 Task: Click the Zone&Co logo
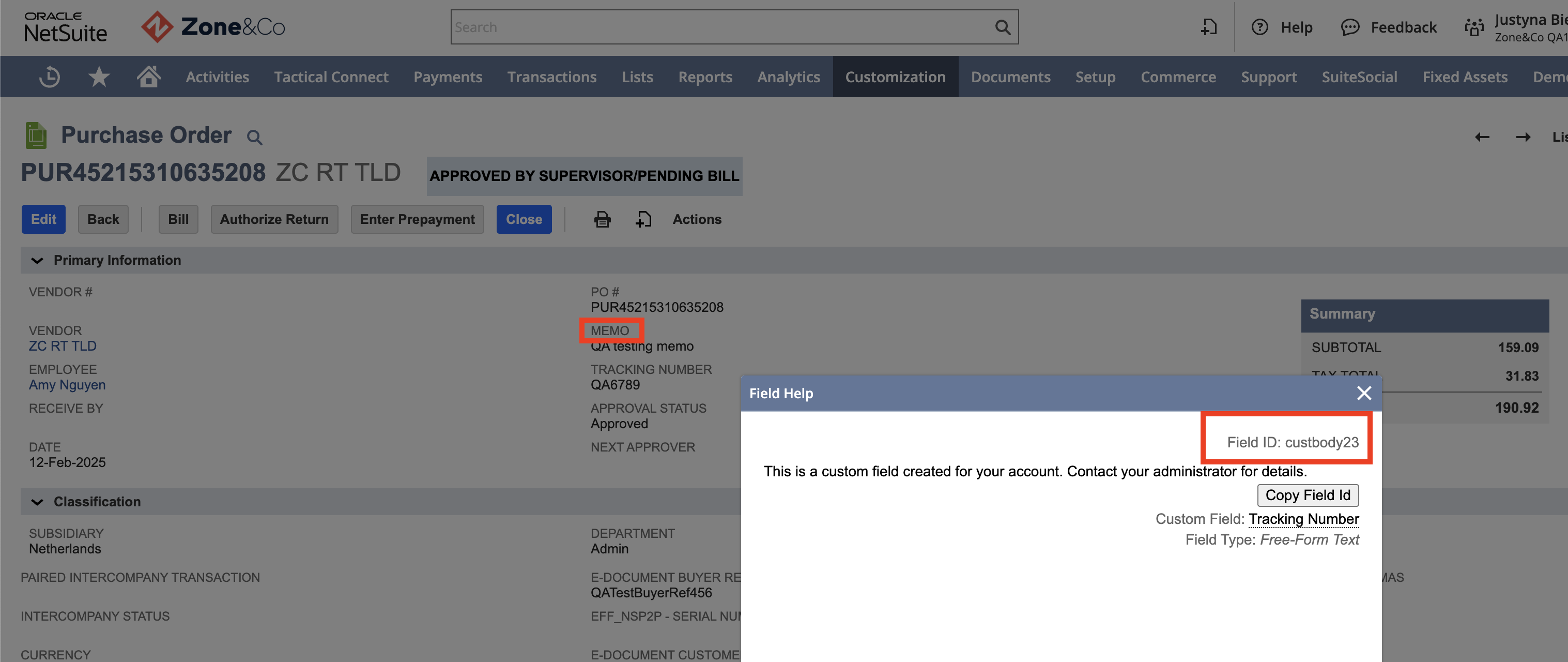point(213,27)
